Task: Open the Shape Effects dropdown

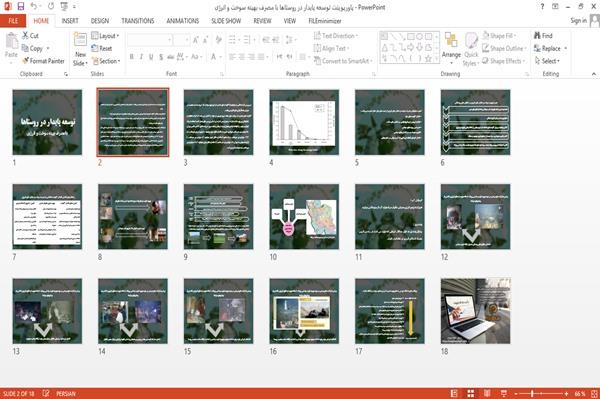Action: [504, 61]
